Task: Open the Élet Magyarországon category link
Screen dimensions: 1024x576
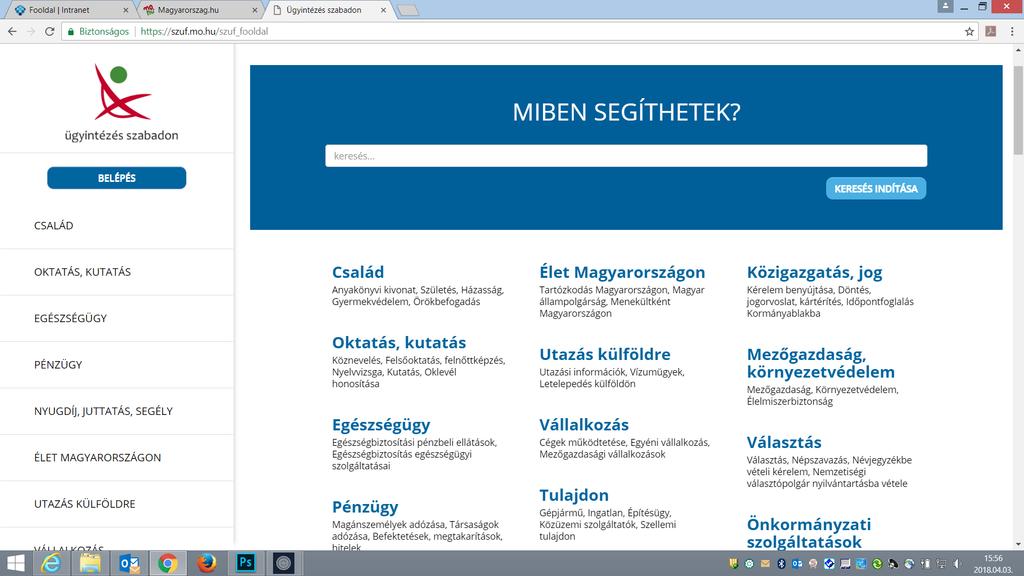Action: pos(622,272)
